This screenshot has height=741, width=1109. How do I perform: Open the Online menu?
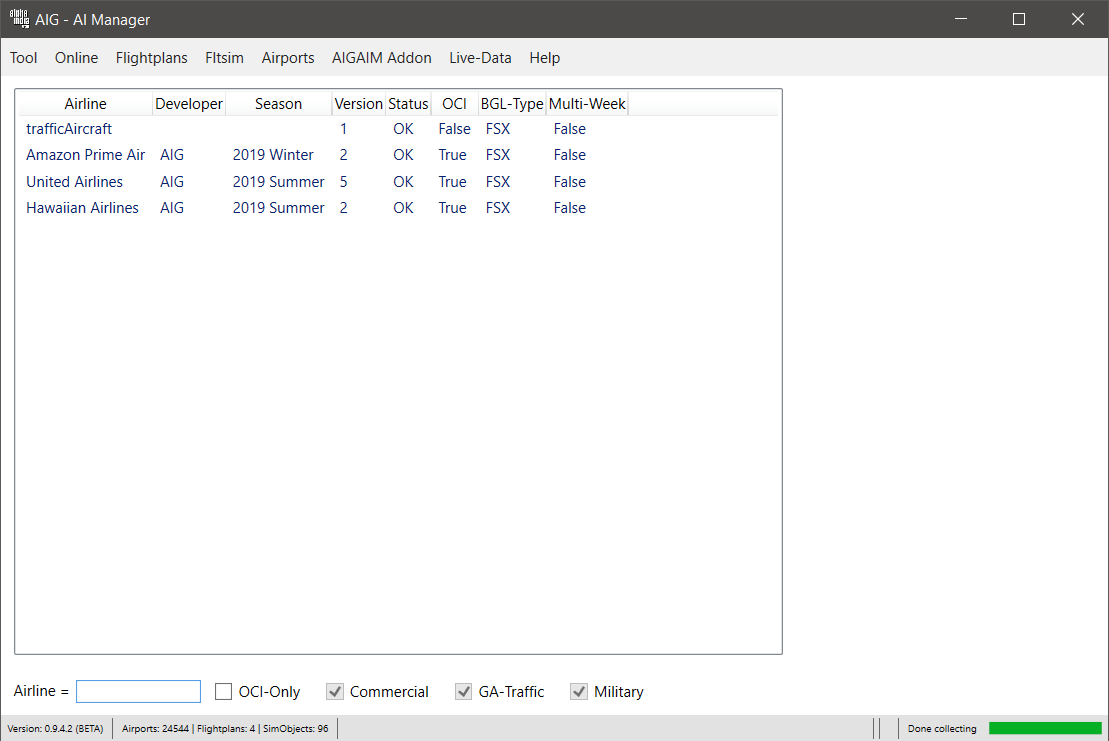pos(76,58)
